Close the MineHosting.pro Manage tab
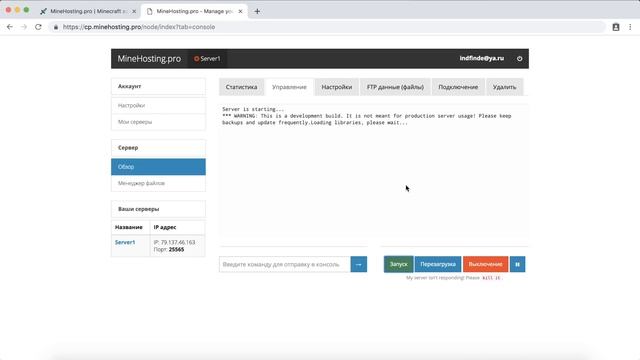Image resolution: width=640 pixels, height=360 pixels. [x=240, y=11]
